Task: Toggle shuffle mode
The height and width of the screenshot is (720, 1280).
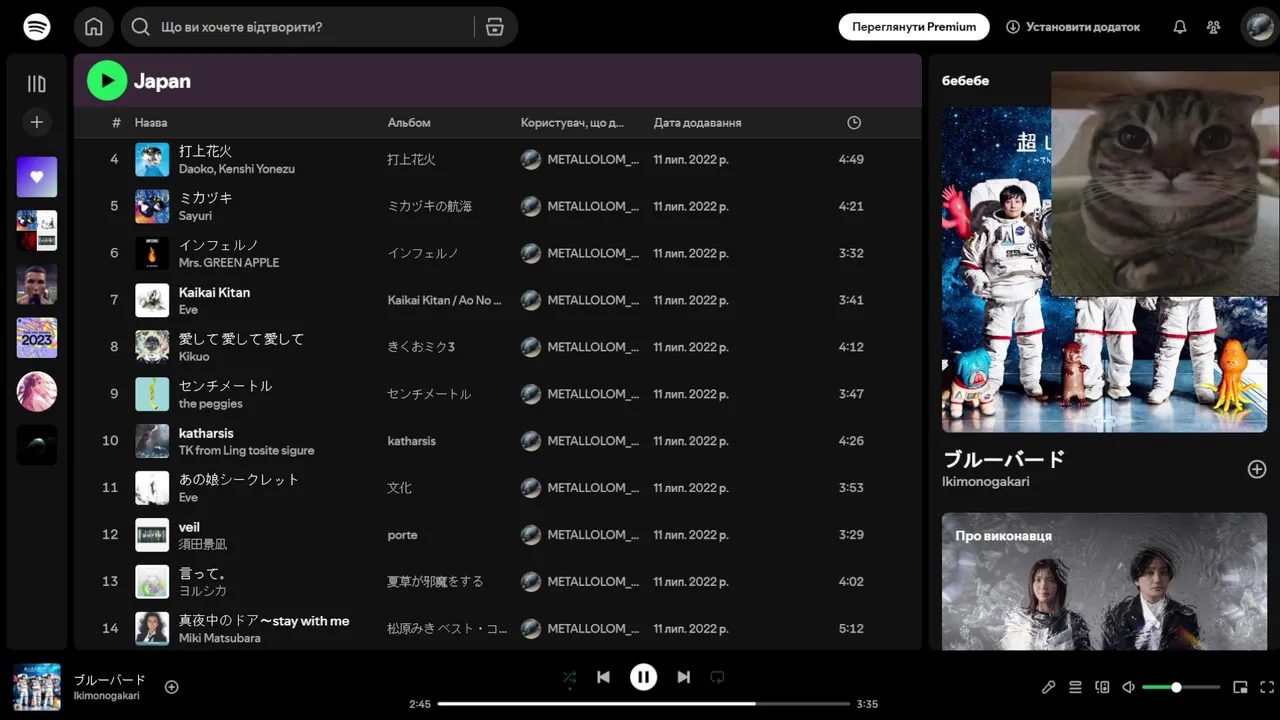Action: pyautogui.click(x=570, y=677)
